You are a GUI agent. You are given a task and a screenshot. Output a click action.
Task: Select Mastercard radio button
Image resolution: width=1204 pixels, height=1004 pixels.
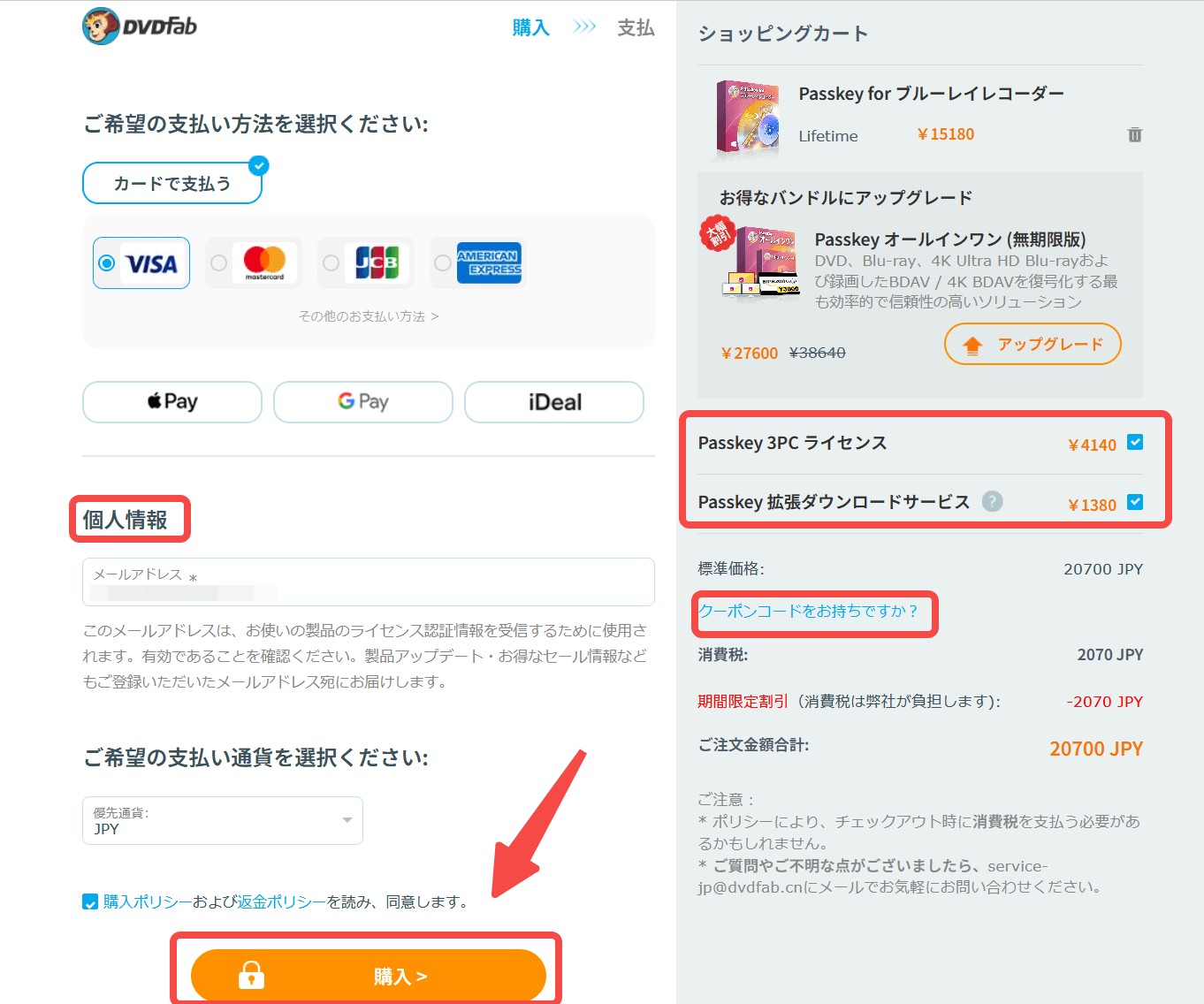pyautogui.click(x=219, y=263)
